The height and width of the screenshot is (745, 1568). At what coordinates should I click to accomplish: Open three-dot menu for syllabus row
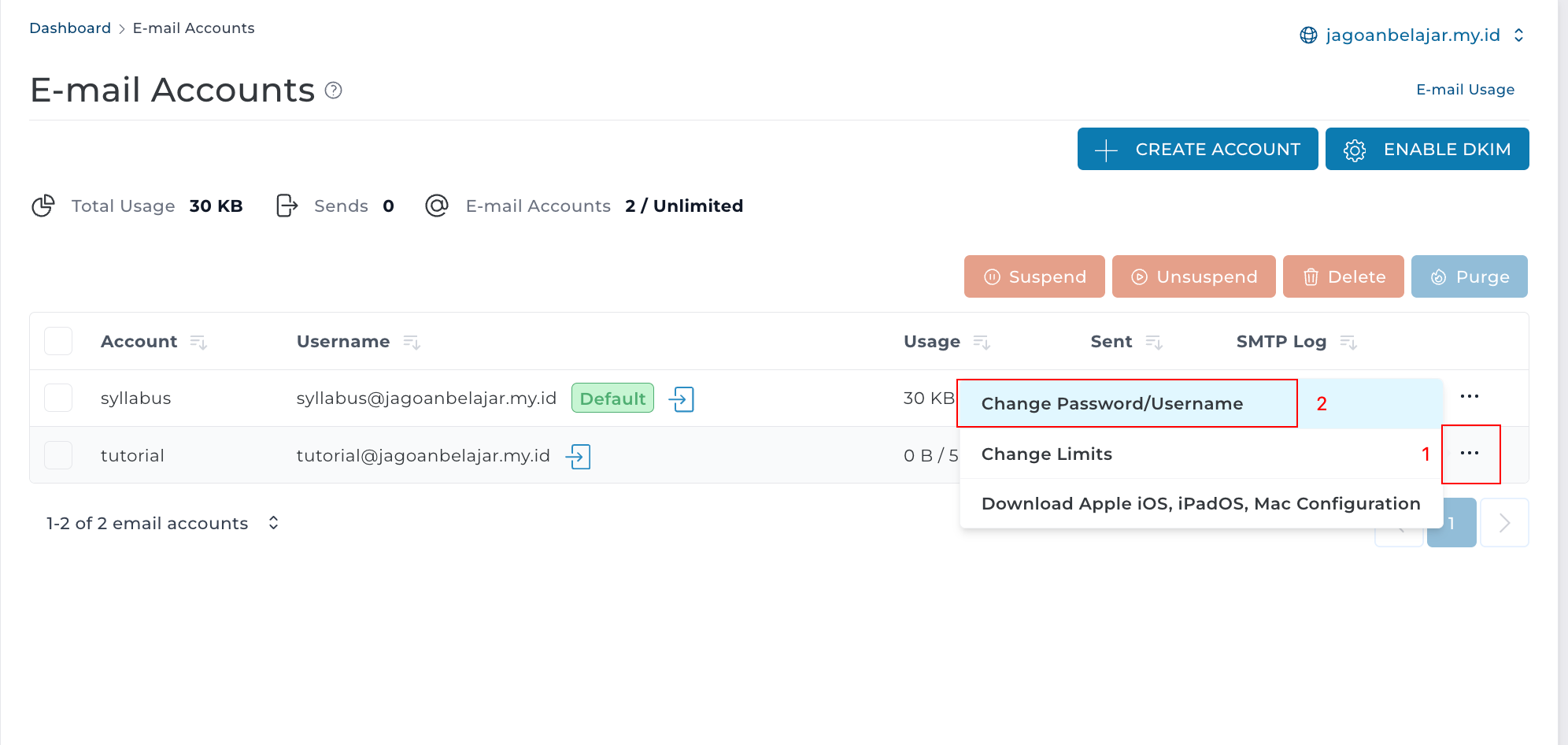tap(1470, 396)
